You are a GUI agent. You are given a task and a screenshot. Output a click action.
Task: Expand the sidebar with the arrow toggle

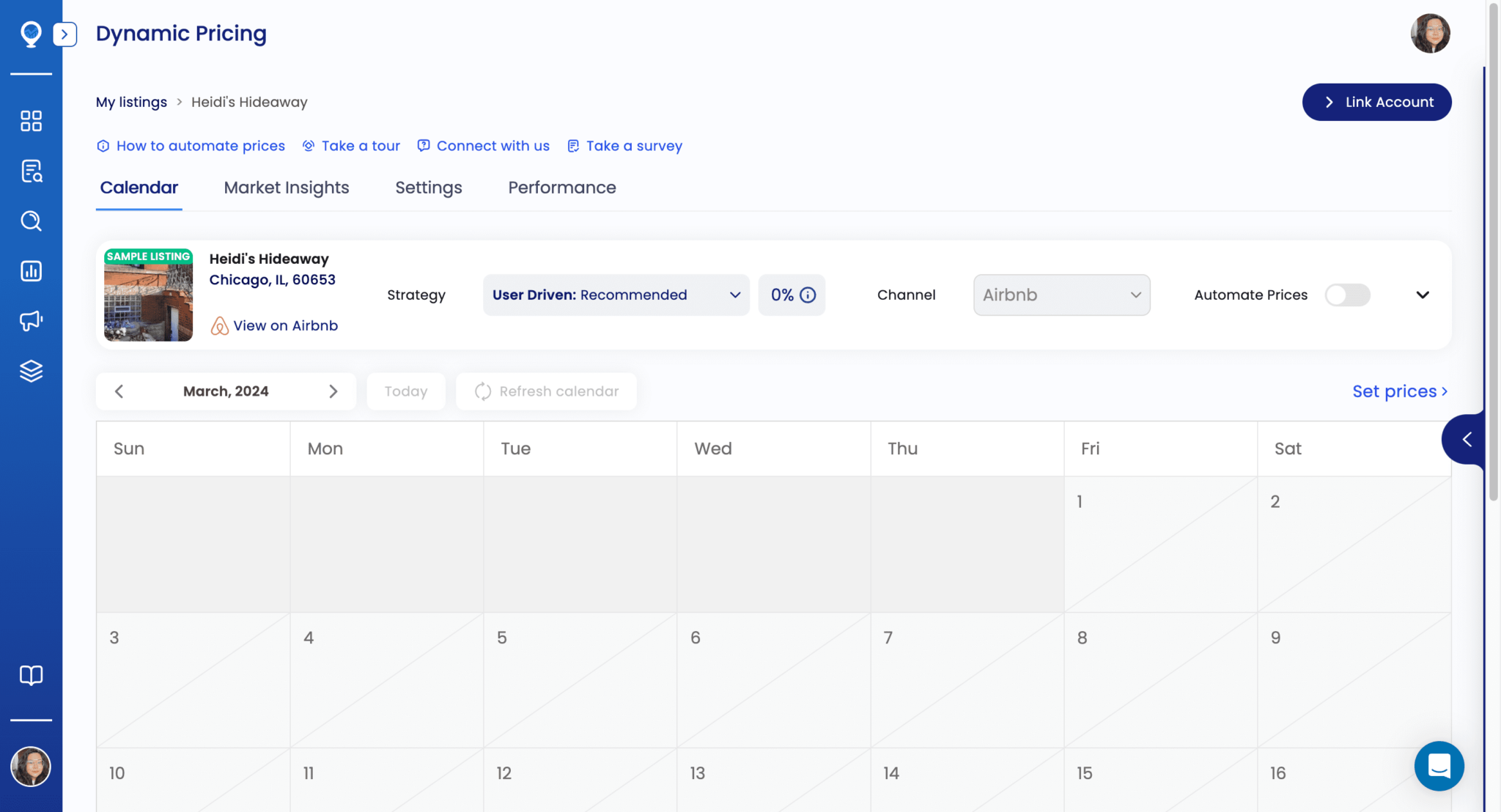(65, 34)
